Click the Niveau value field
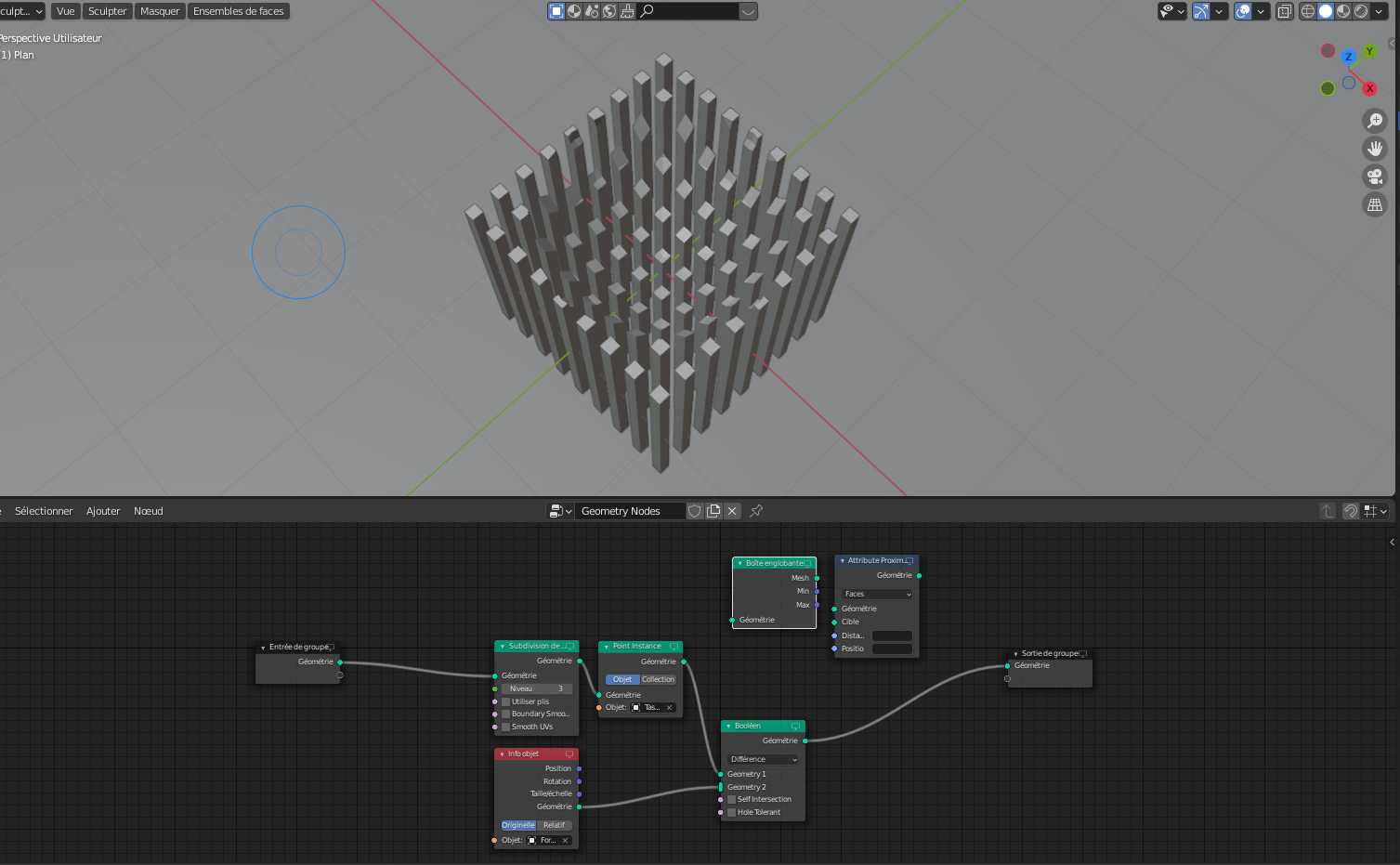 tap(536, 688)
